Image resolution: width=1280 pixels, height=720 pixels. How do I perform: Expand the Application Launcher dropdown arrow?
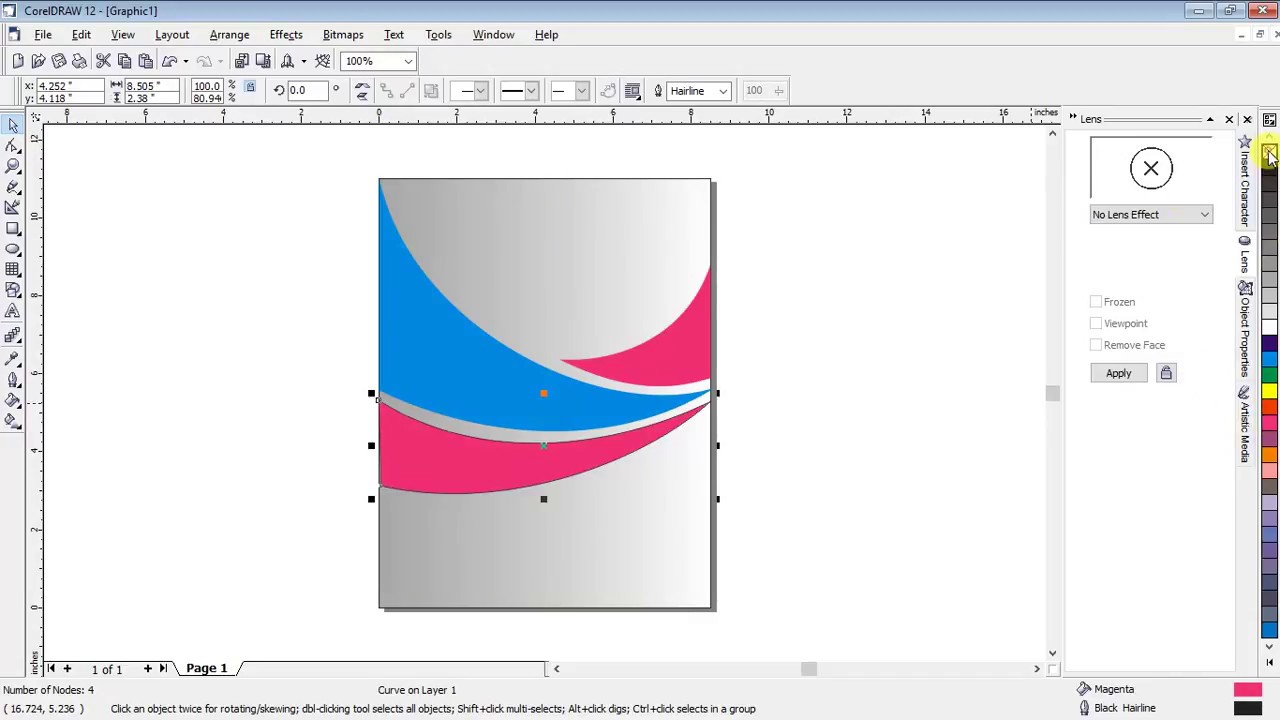[303, 61]
